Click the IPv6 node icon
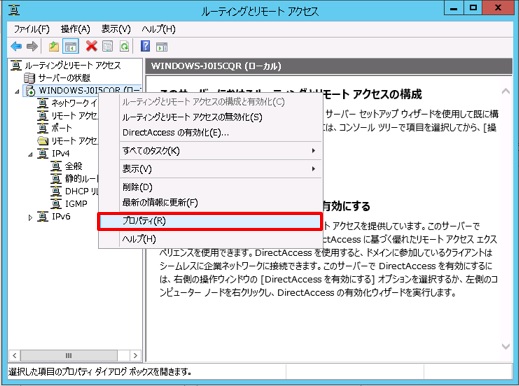 point(43,217)
